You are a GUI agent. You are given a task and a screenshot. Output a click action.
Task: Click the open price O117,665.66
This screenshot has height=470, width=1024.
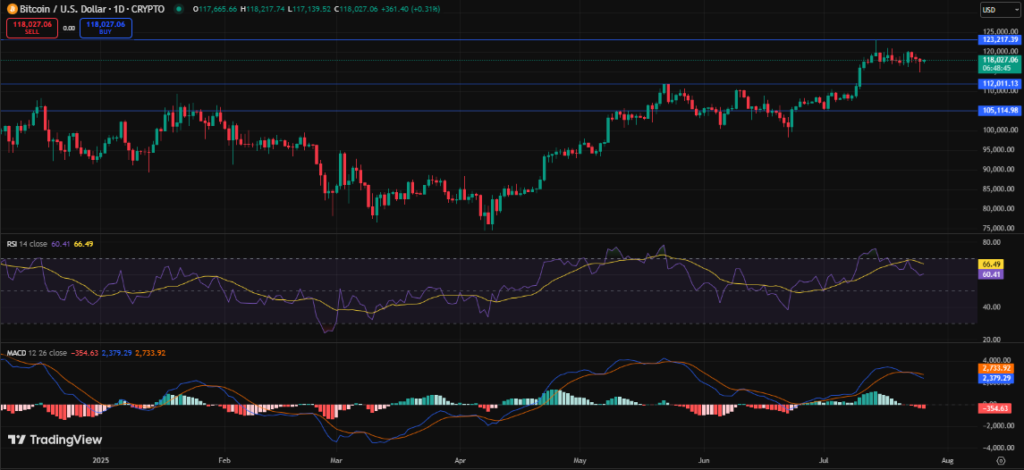pyautogui.click(x=216, y=9)
